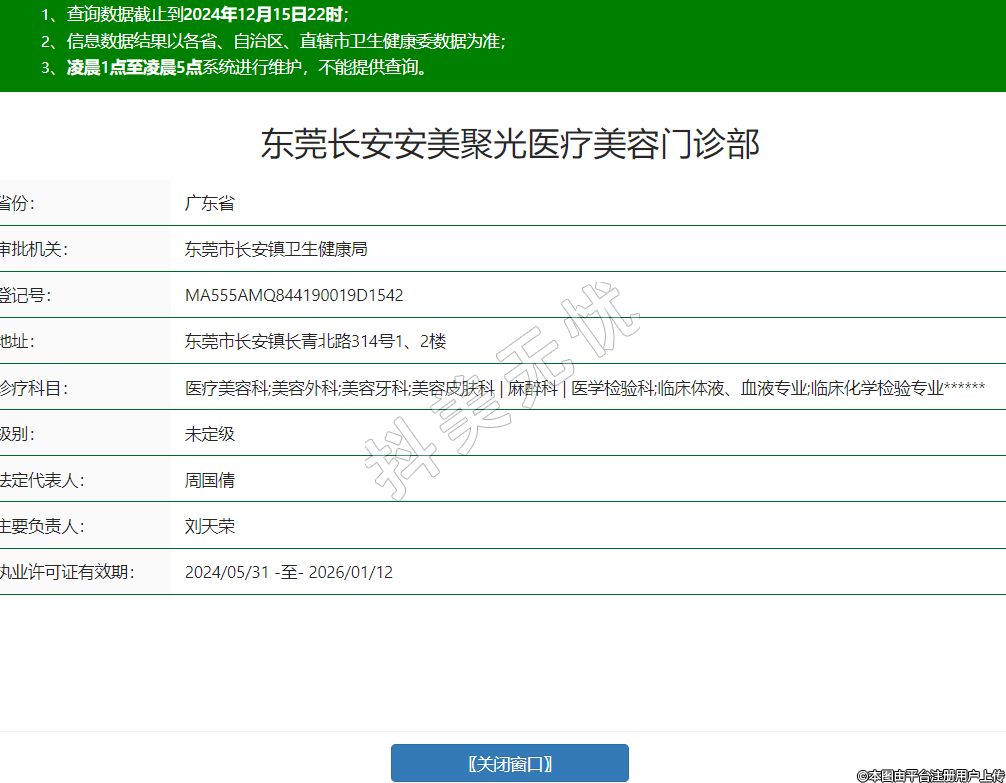This screenshot has width=1006, height=783.
Task: Click the grade value 未定级
Action: [x=209, y=434]
